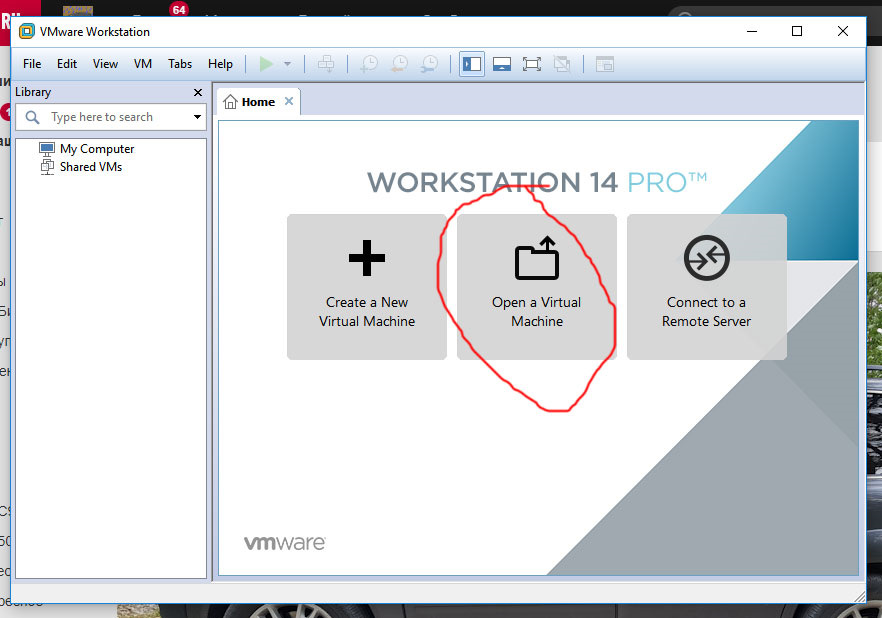
Task: Click the Manage Snapshots toolbar icon
Action: (429, 64)
